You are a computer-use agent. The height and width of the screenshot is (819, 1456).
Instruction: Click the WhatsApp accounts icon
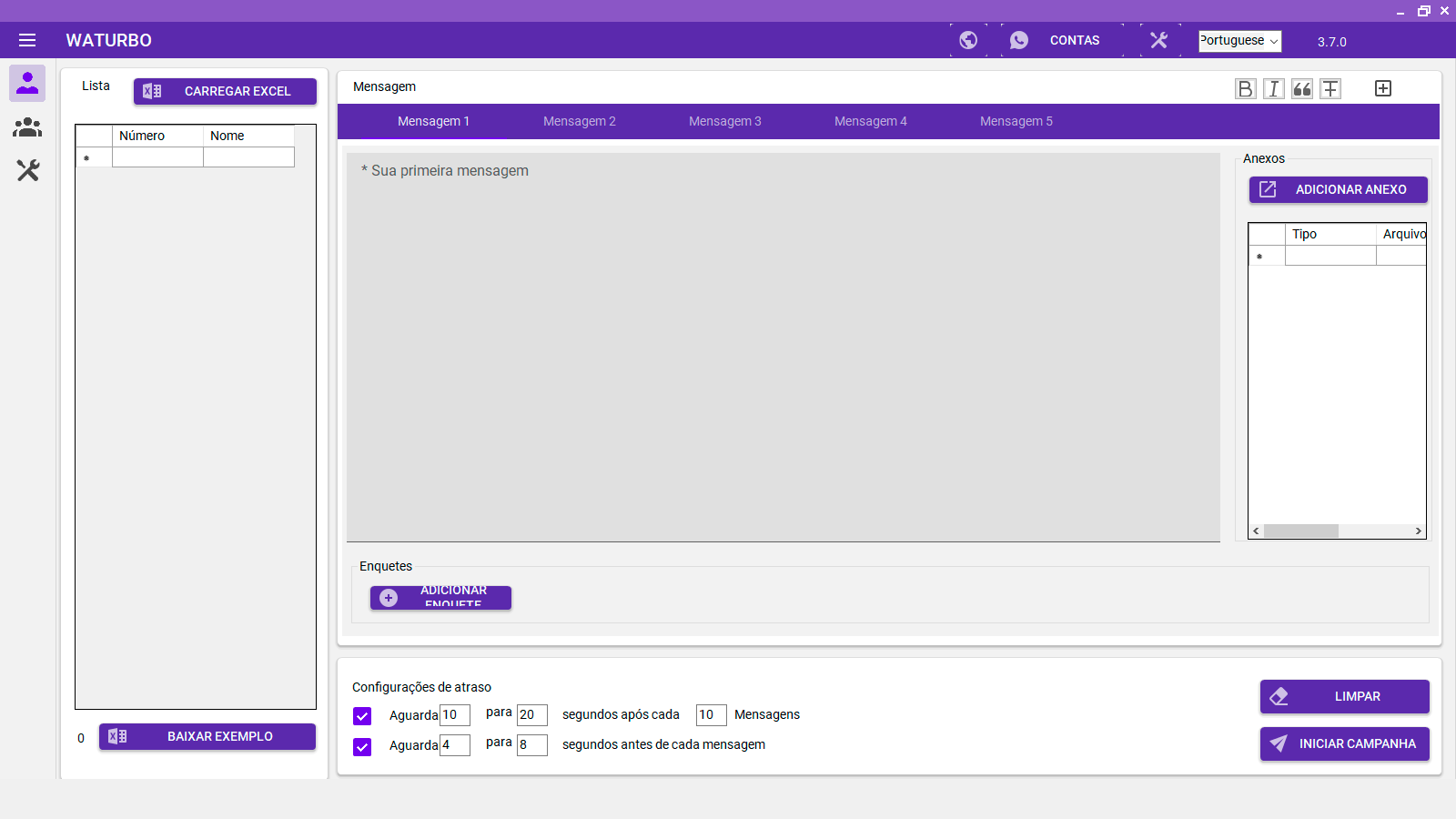[x=1019, y=40]
